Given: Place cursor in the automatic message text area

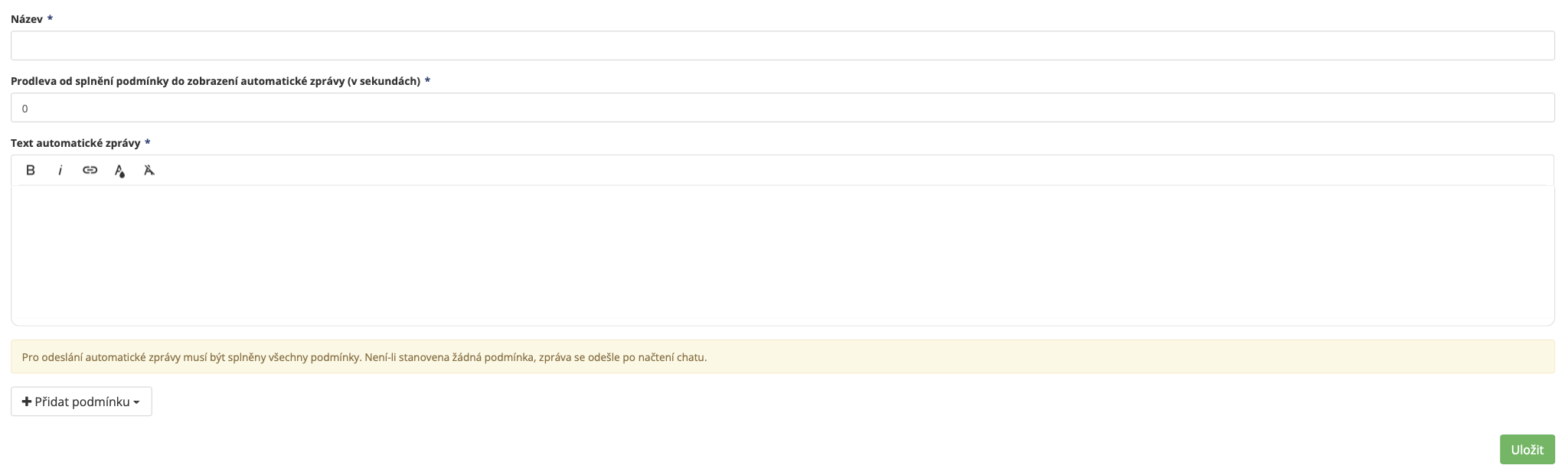Looking at the screenshot, I should pos(782,252).
